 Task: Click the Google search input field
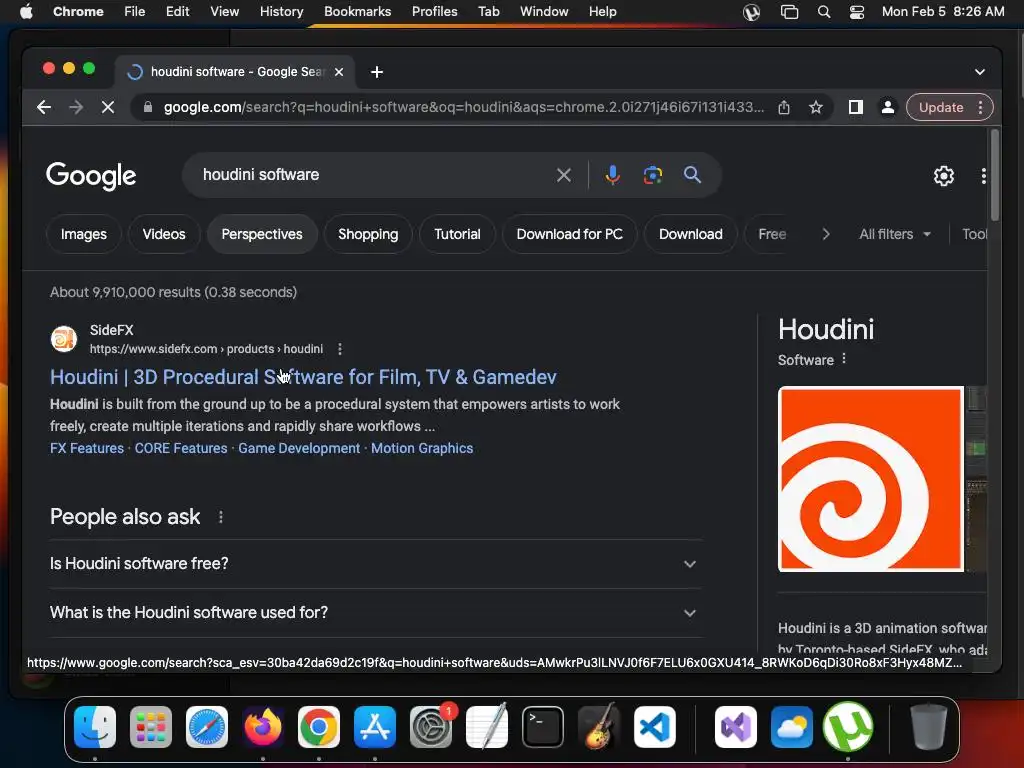pyautogui.click(x=372, y=175)
